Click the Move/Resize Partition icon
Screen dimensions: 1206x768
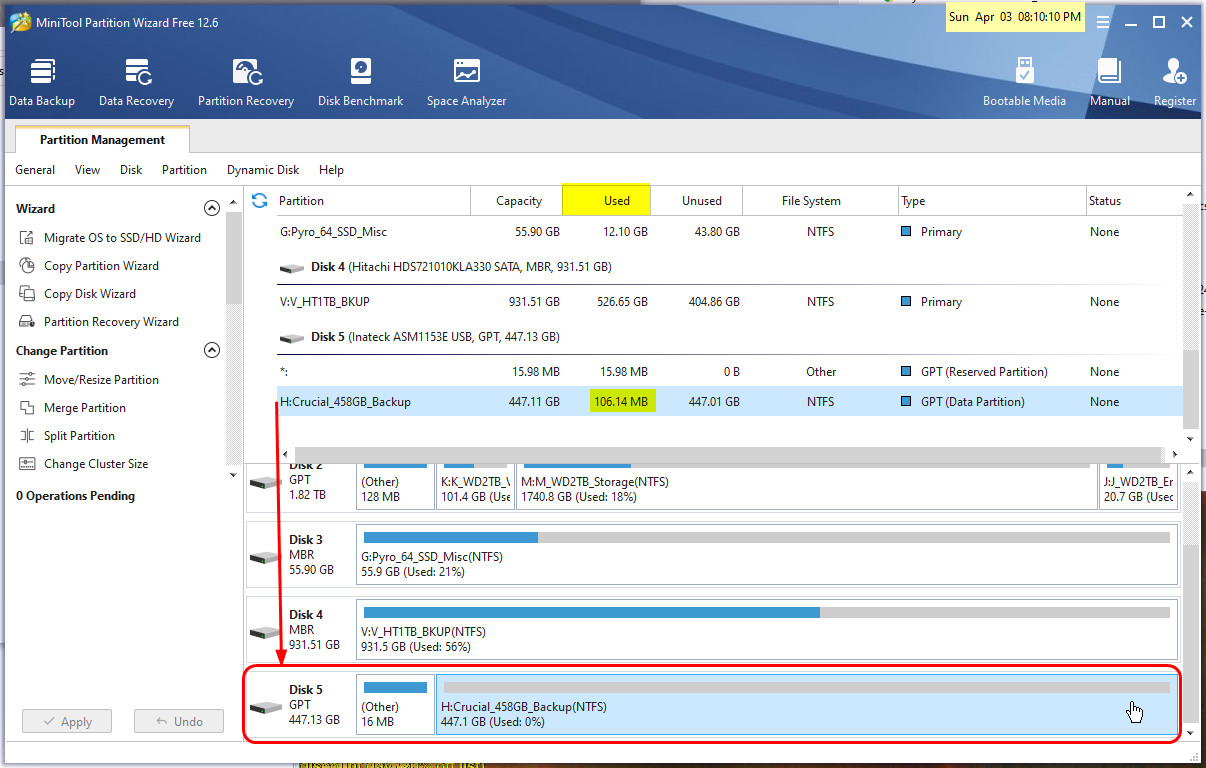pos(26,380)
